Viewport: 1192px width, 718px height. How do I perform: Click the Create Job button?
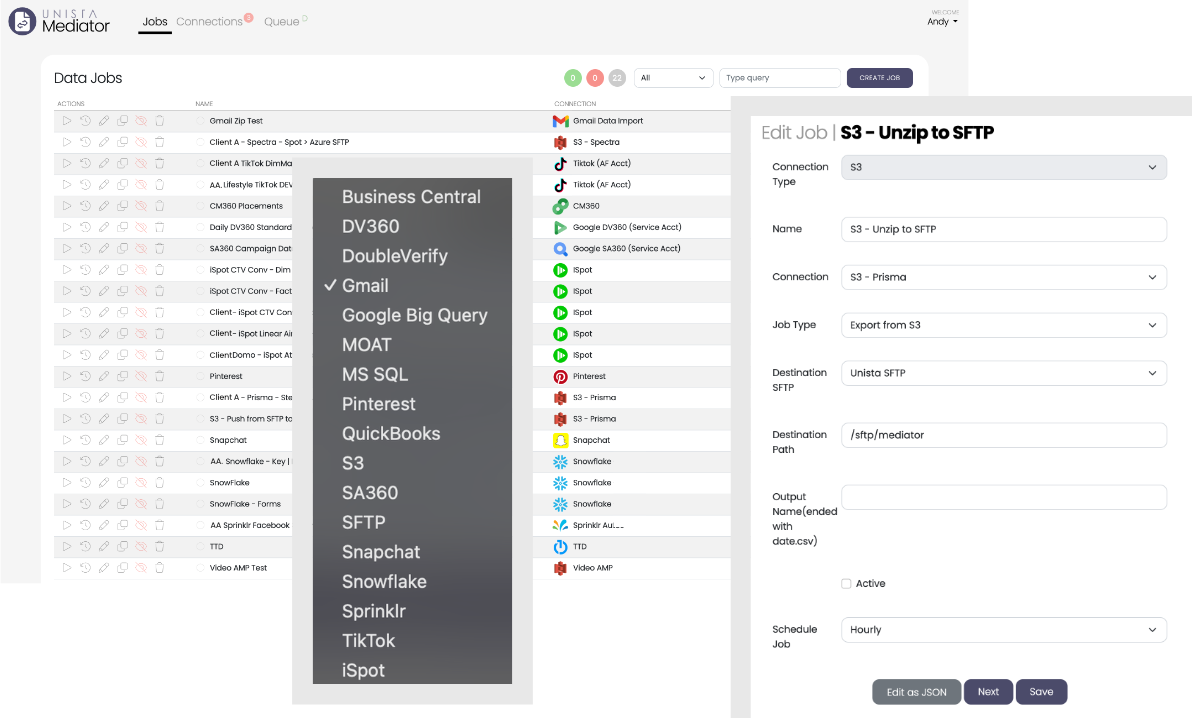click(x=880, y=78)
